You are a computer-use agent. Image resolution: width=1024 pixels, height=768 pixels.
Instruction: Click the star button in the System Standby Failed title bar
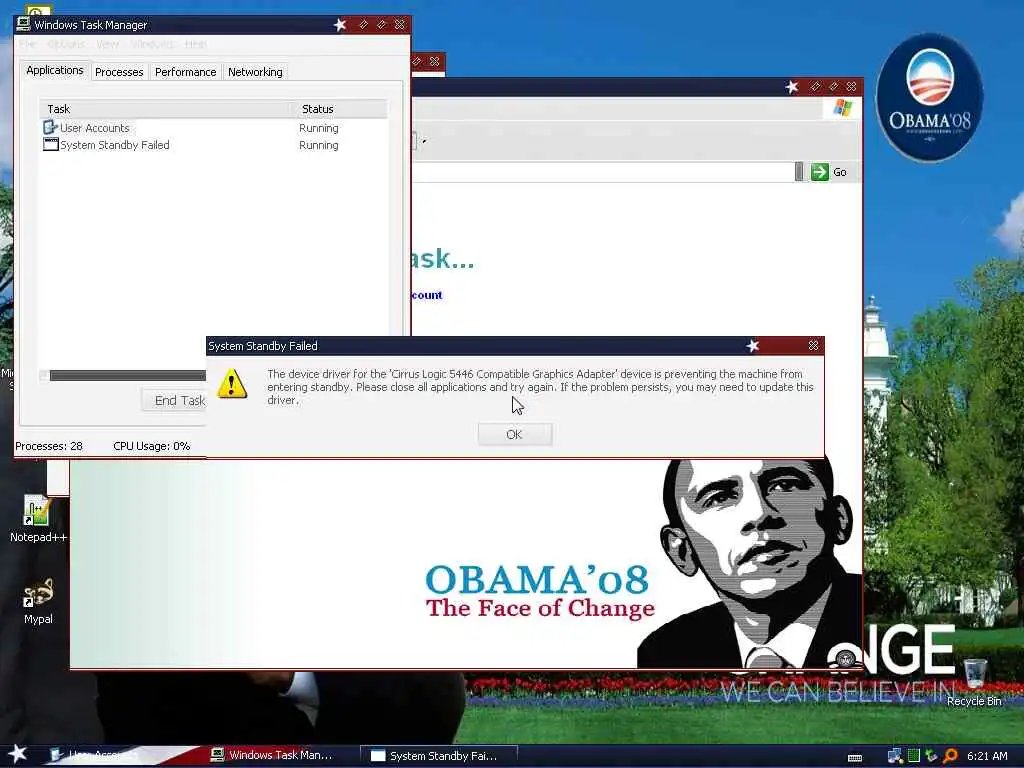pyautogui.click(x=753, y=345)
